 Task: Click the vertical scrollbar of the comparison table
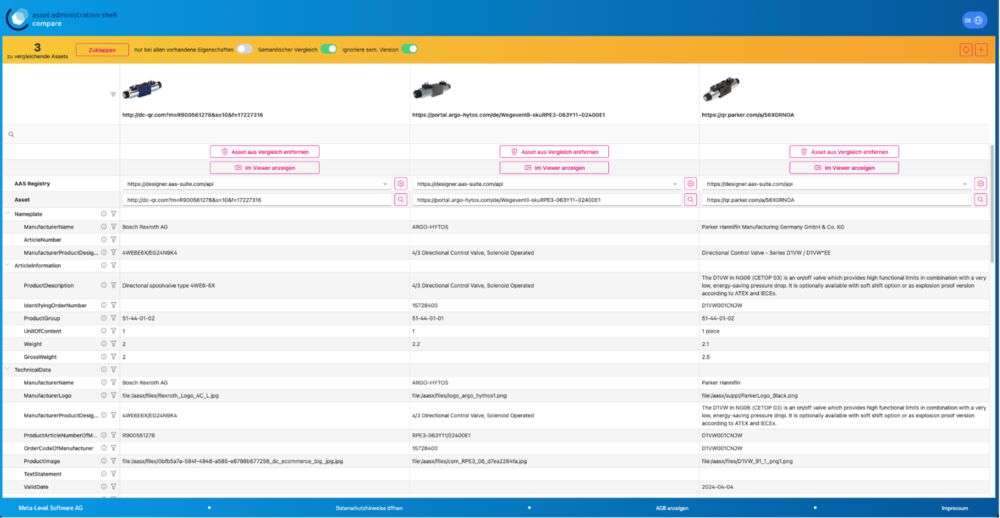[x=991, y=204]
